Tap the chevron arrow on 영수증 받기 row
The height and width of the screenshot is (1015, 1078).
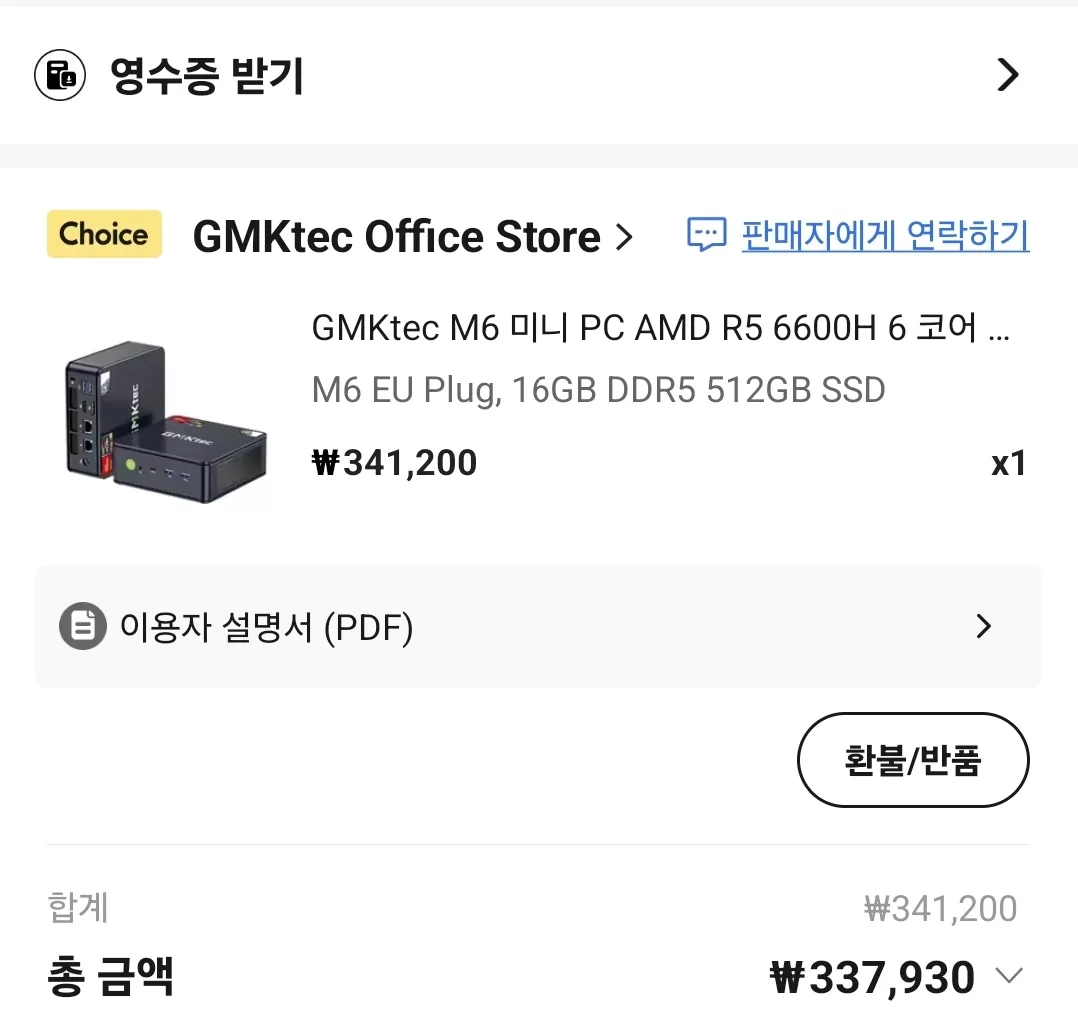coord(1008,76)
